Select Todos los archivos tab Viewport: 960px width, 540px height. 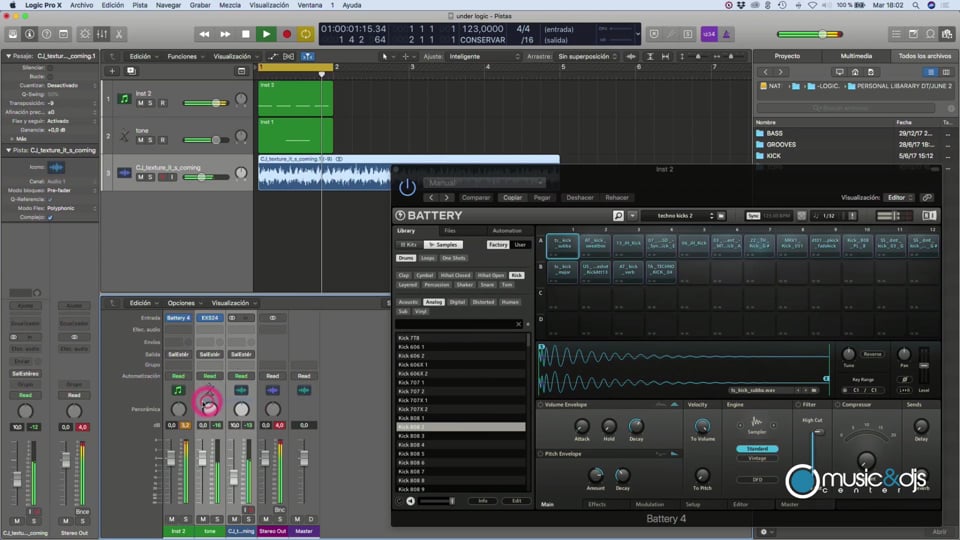tap(924, 56)
